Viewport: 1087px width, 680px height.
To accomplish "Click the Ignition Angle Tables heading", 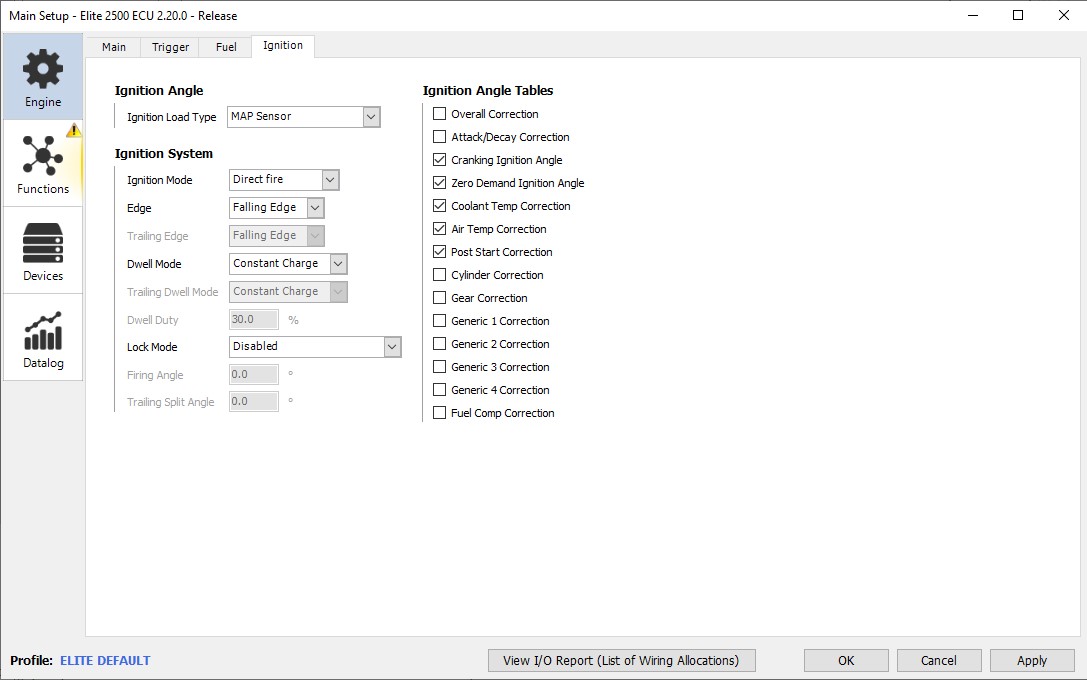I will click(x=488, y=91).
